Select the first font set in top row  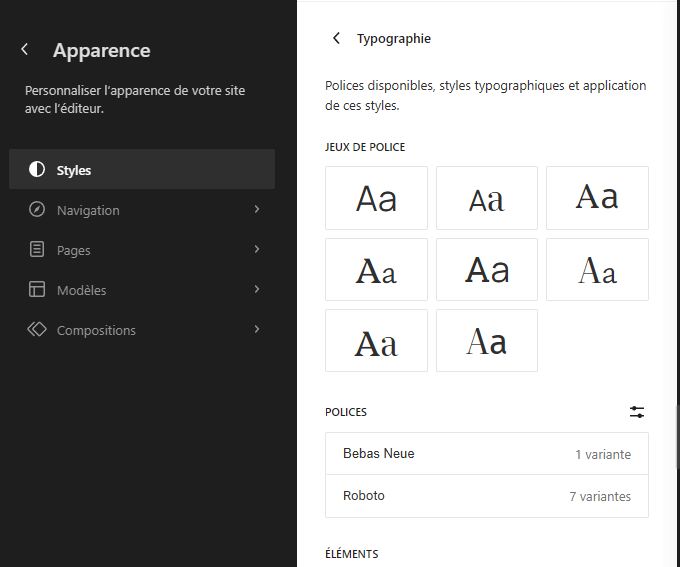pyautogui.click(x=376, y=198)
